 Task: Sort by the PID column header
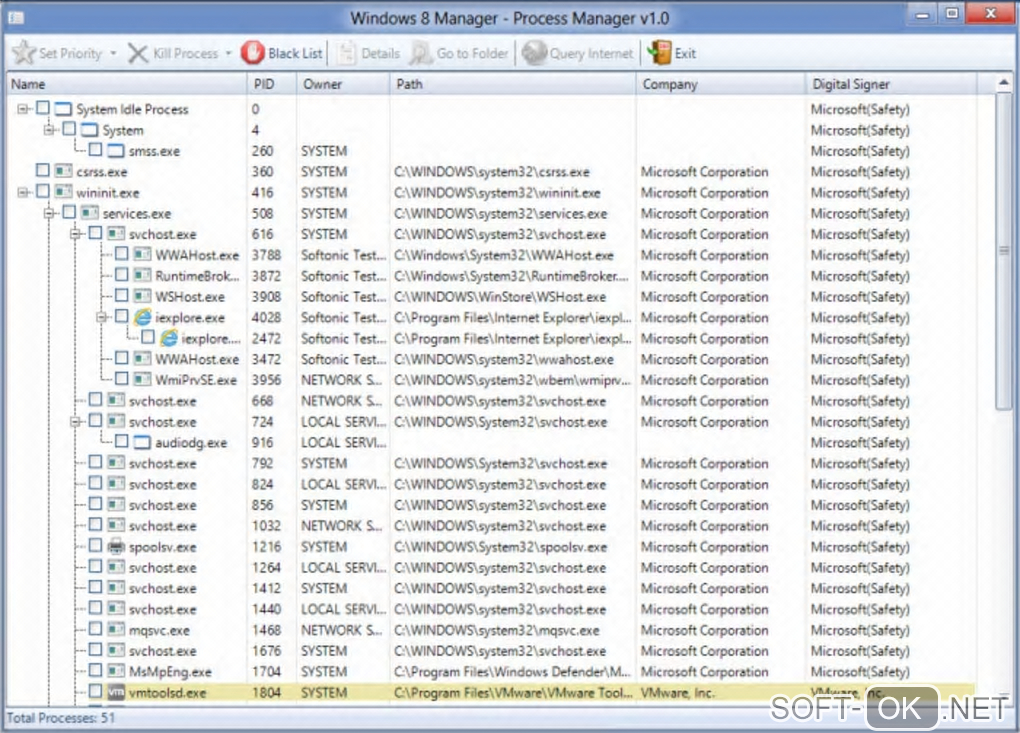tap(272, 84)
